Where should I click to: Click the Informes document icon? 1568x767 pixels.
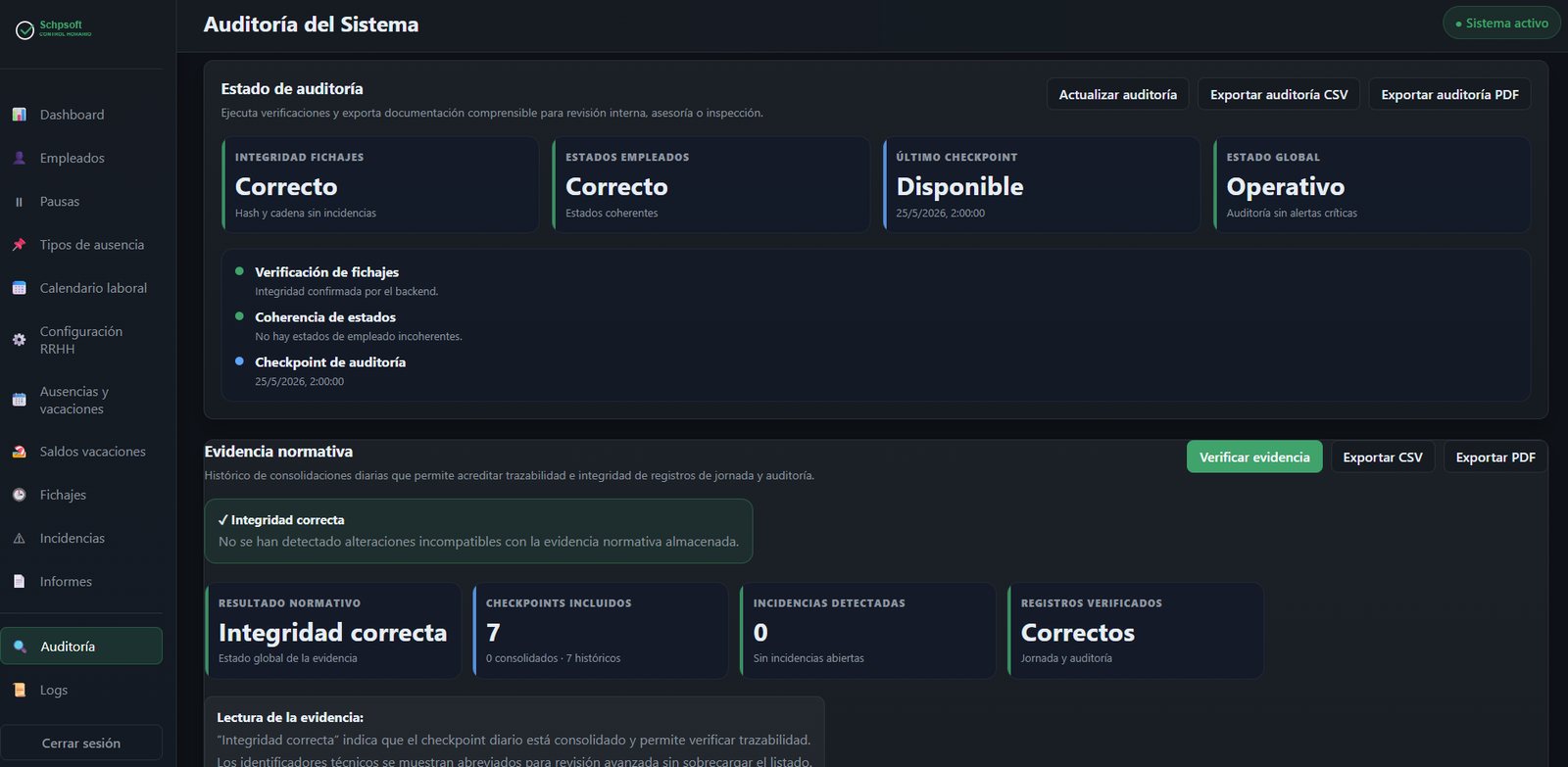coord(19,581)
